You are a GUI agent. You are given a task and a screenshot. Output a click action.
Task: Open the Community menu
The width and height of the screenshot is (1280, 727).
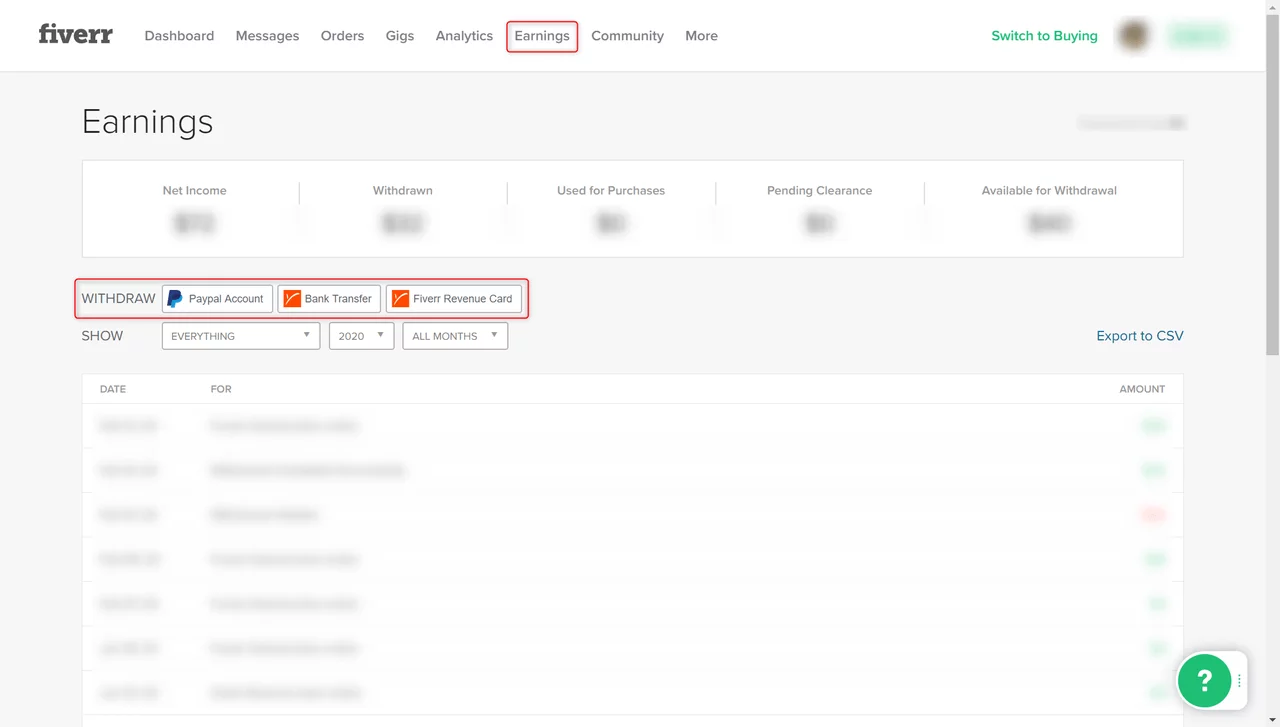(x=627, y=36)
